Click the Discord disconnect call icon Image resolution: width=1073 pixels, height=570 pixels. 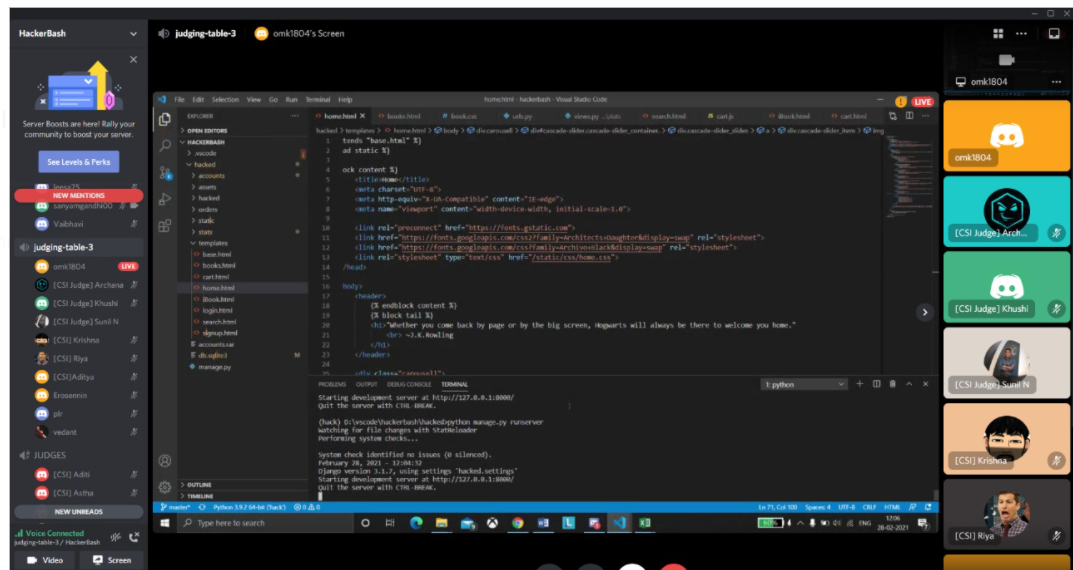134,537
